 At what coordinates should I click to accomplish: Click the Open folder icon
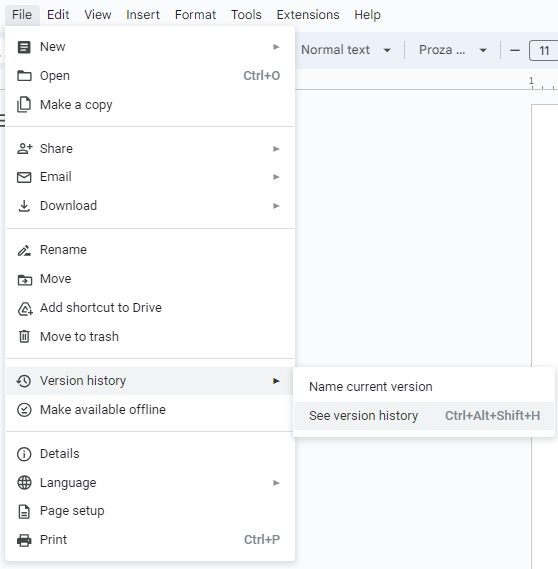click(24, 76)
